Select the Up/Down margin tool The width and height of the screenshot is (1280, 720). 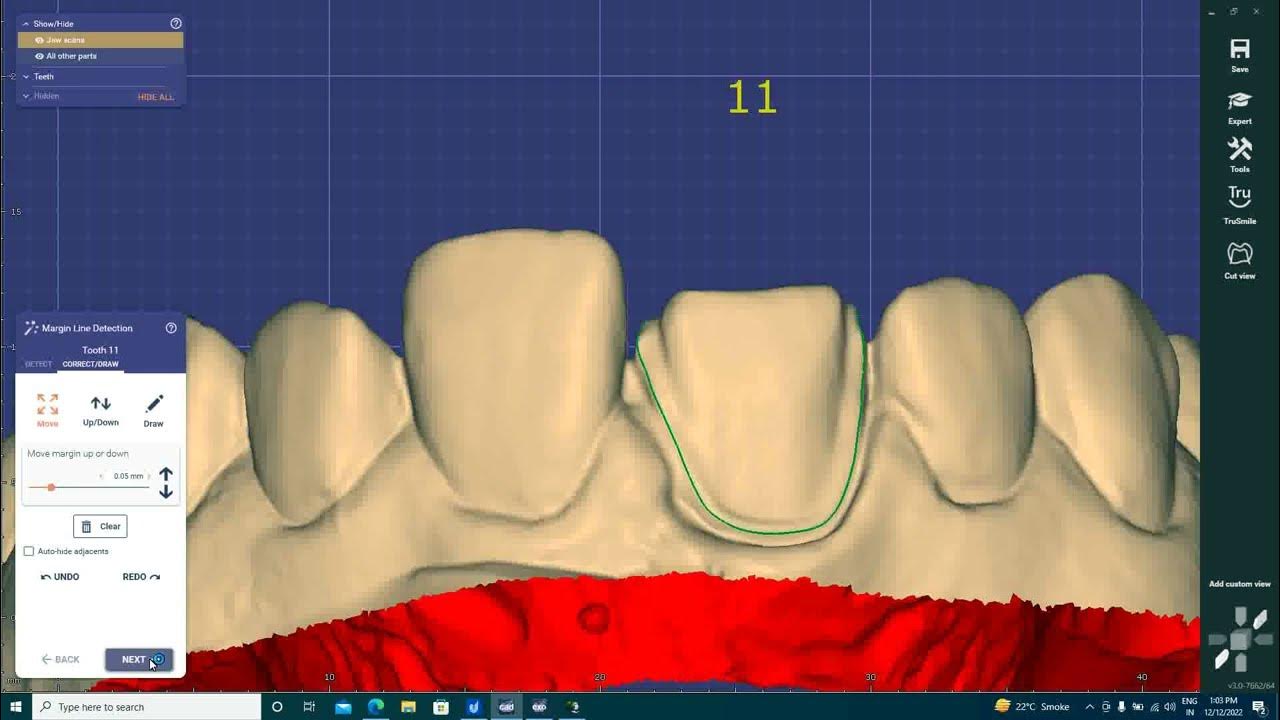pyautogui.click(x=101, y=410)
